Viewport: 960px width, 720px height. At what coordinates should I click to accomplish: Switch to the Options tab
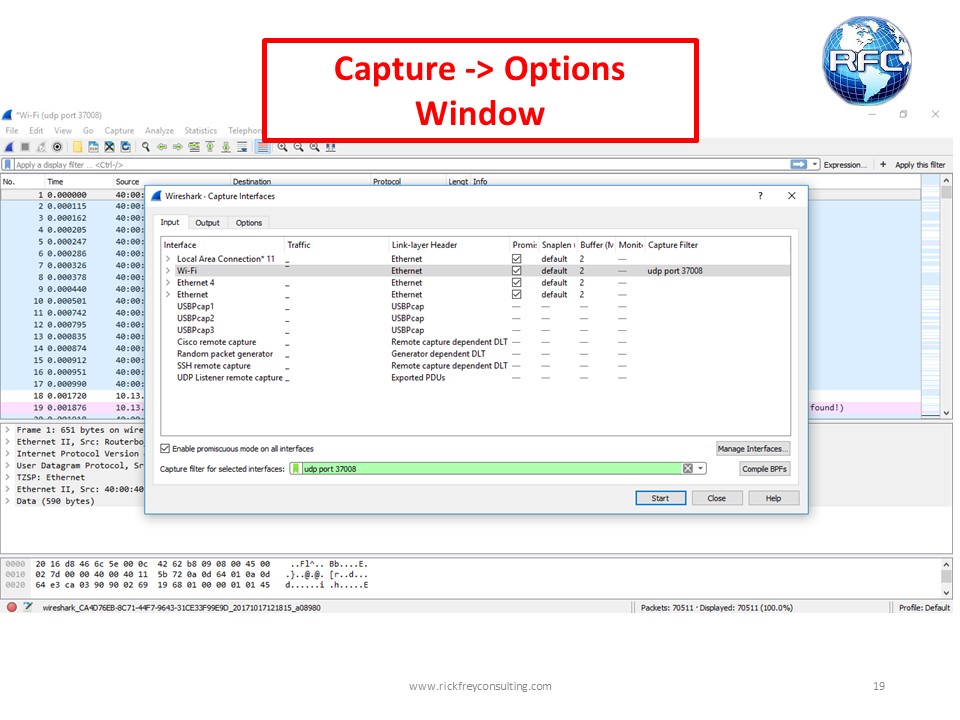tap(249, 223)
